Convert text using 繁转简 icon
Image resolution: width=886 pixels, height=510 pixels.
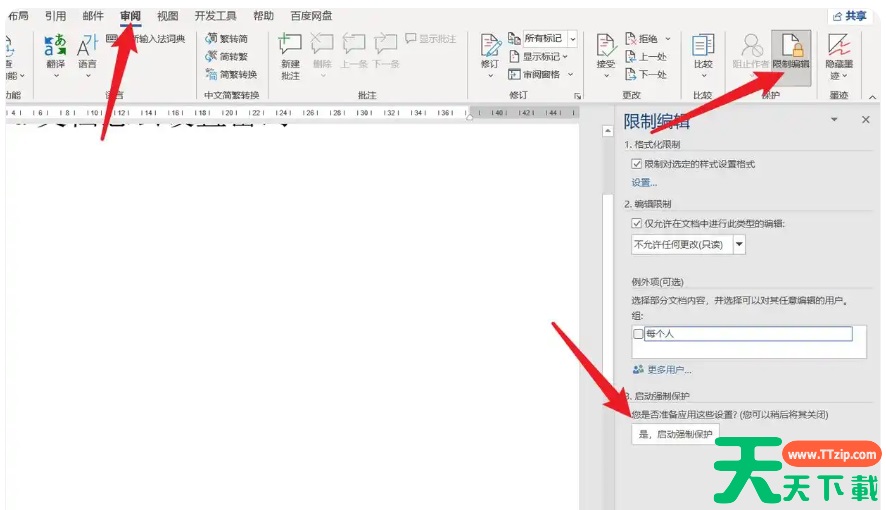(226, 39)
